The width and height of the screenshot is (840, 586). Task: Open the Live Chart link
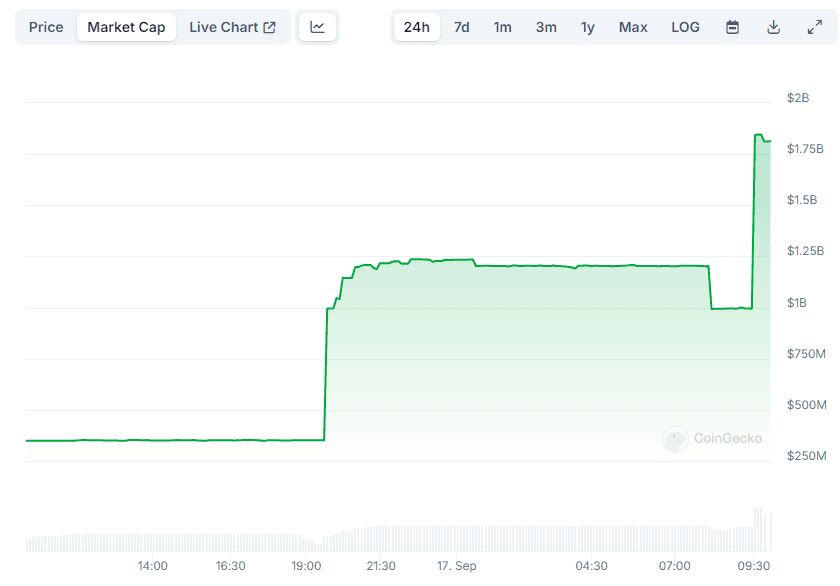click(232, 27)
